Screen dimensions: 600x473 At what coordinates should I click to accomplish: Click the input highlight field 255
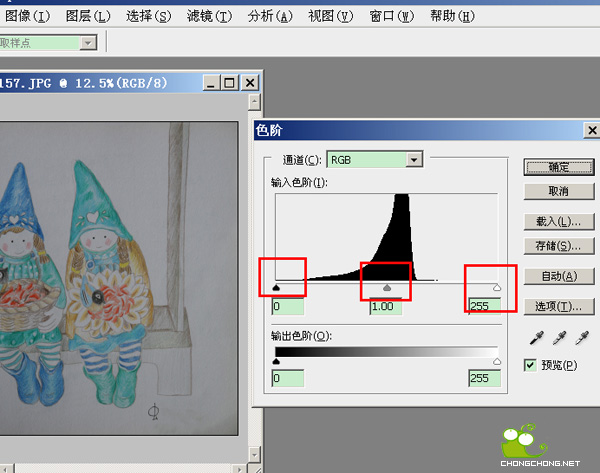point(484,307)
